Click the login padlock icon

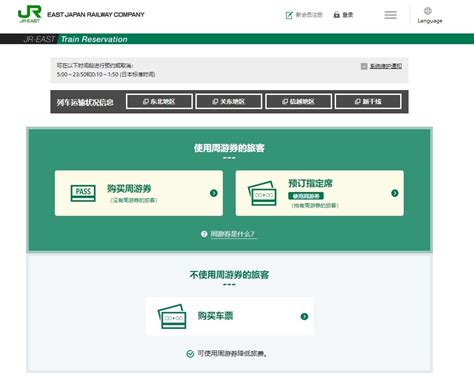(x=337, y=15)
